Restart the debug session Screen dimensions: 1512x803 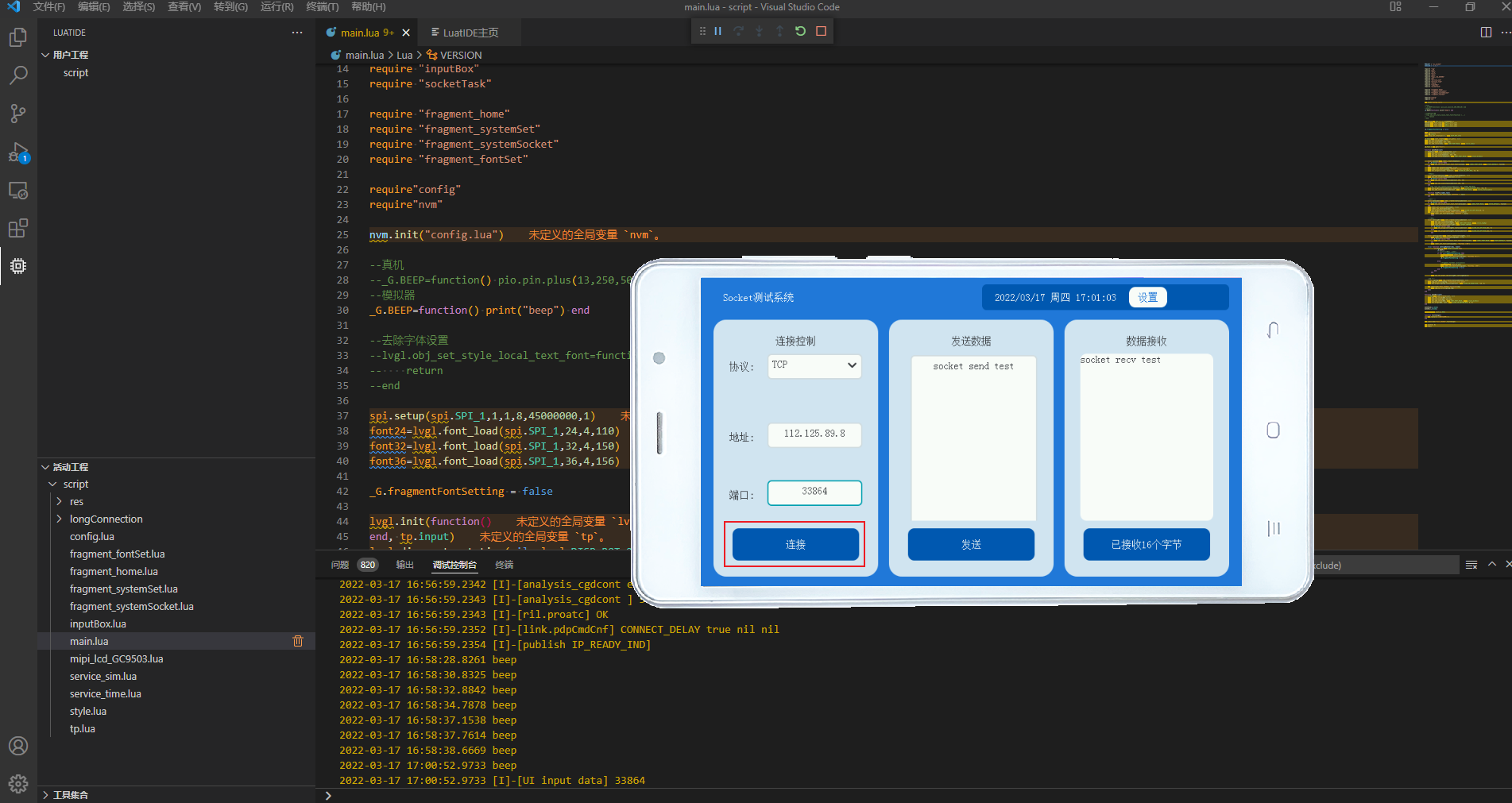pos(800,31)
